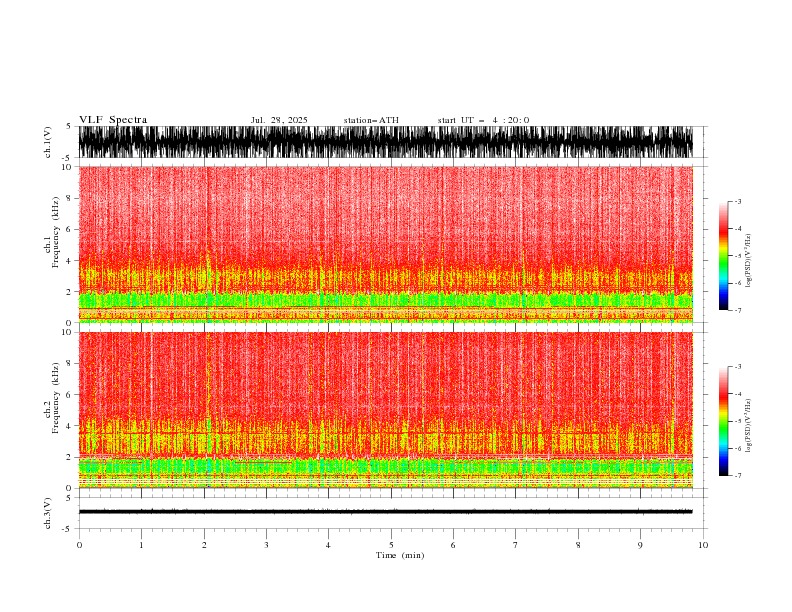Click the 'VLF Spectra' title text
The height and width of the screenshot is (612, 792).
[x=113, y=120]
